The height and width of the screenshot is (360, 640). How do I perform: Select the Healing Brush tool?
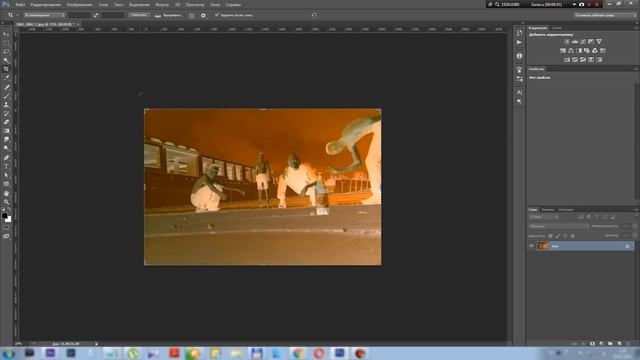pyautogui.click(x=6, y=87)
